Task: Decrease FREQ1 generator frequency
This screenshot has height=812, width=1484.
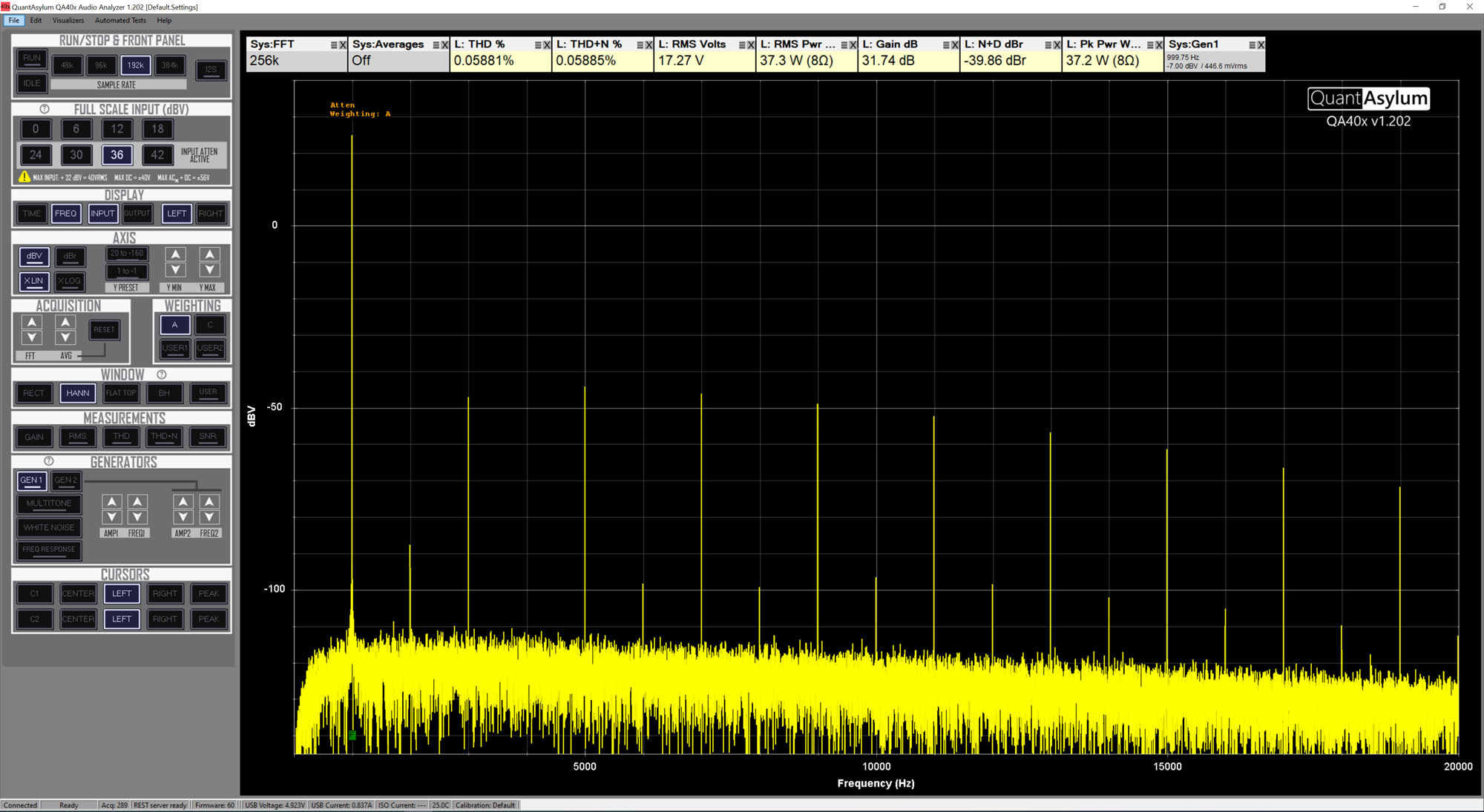Action: 137,517
